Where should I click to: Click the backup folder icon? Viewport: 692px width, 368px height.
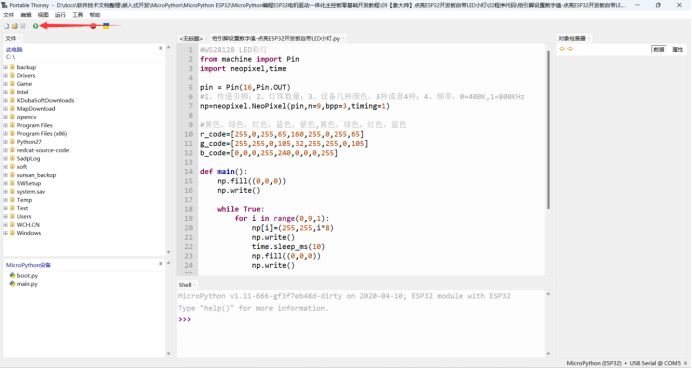12,67
